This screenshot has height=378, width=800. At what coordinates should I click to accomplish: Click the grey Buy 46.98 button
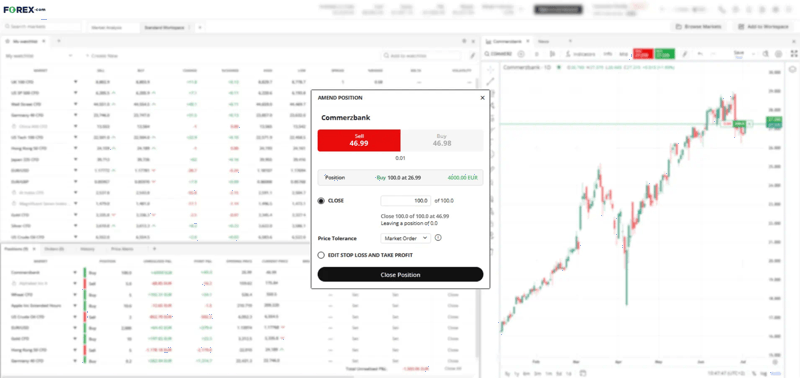click(x=442, y=140)
